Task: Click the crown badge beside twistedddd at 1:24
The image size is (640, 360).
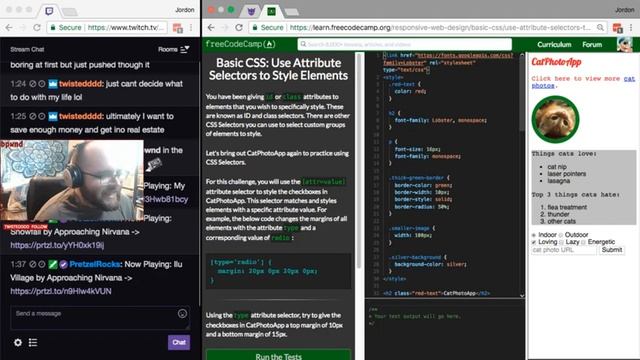Action: pos(53,84)
